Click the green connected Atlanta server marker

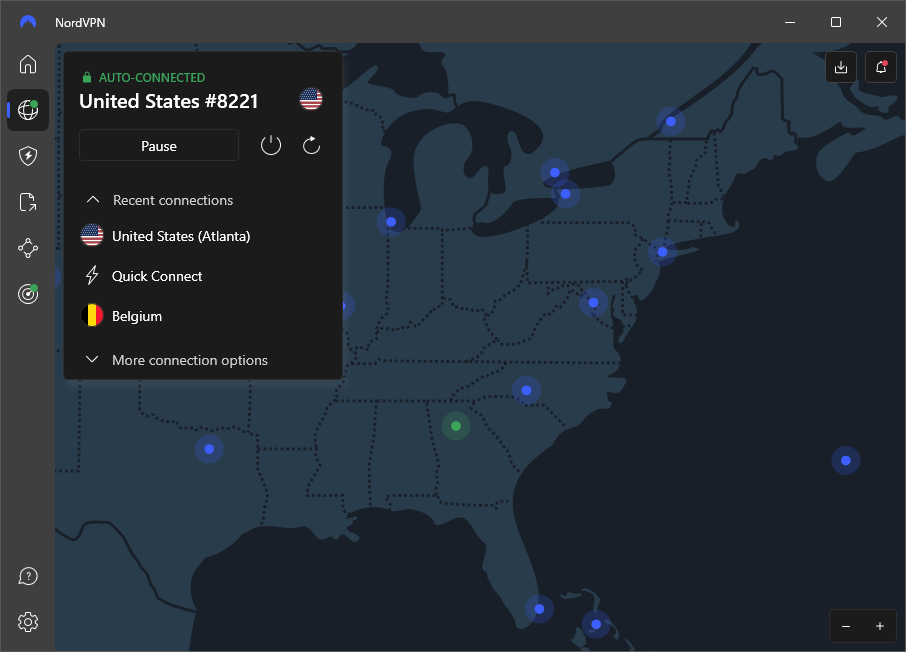456,426
